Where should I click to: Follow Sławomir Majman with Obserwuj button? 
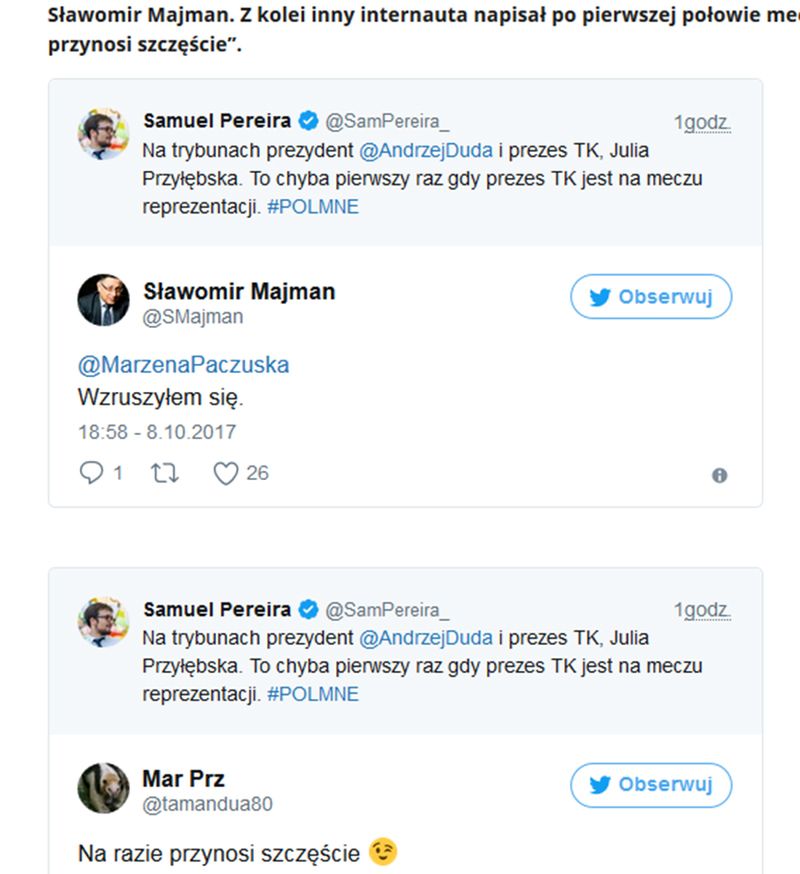[x=651, y=297]
